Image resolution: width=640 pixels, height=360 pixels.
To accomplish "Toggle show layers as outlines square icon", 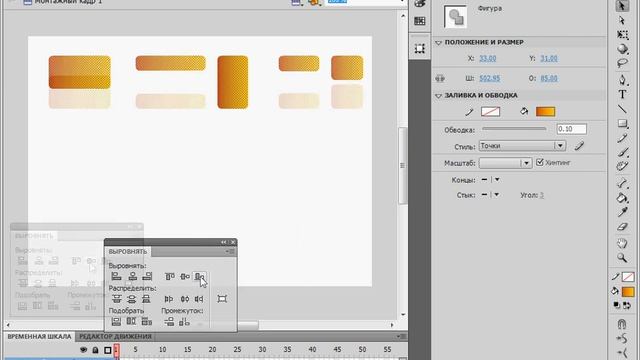I will click(x=107, y=350).
